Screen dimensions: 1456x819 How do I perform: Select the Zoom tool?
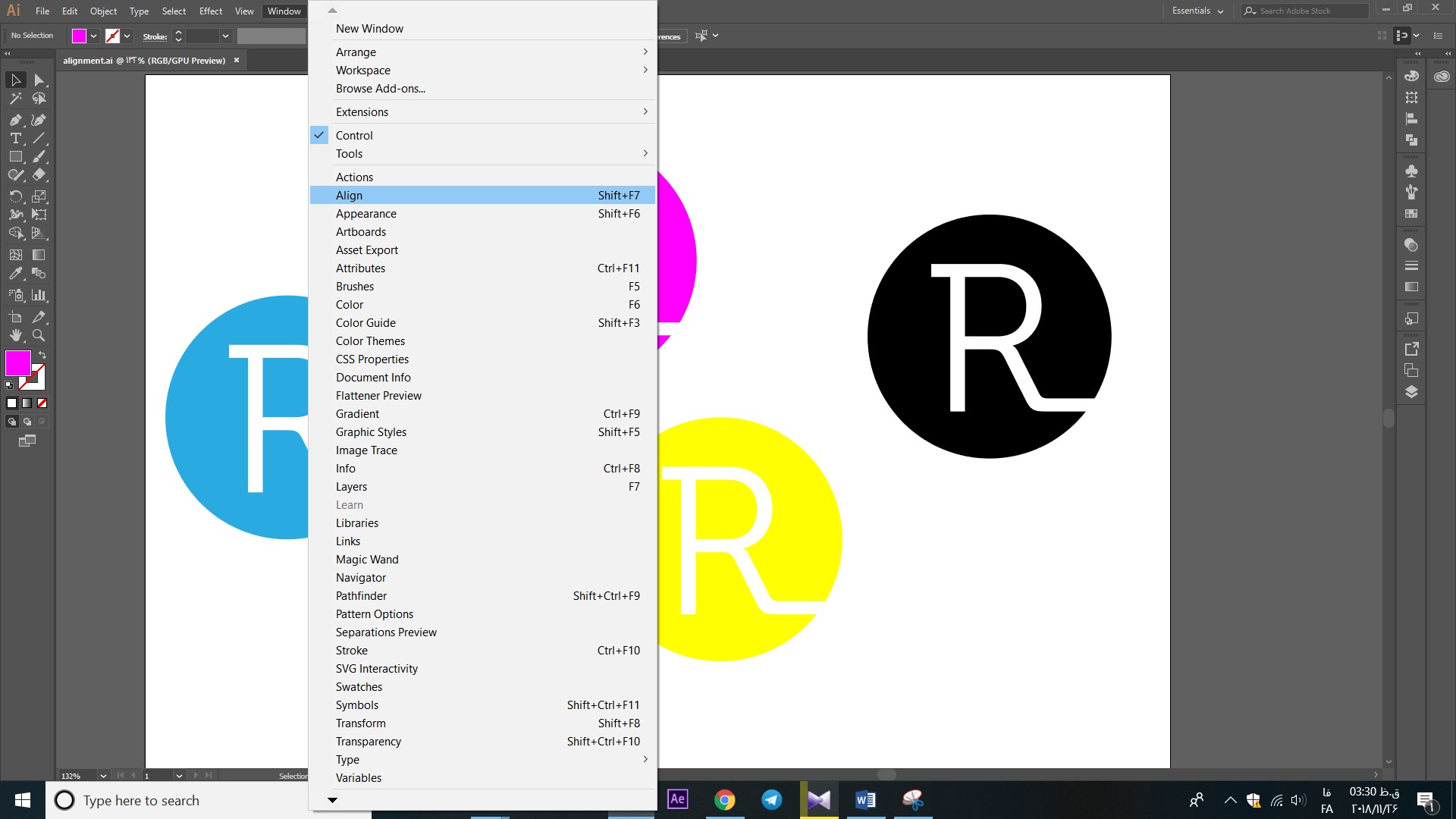[x=39, y=335]
